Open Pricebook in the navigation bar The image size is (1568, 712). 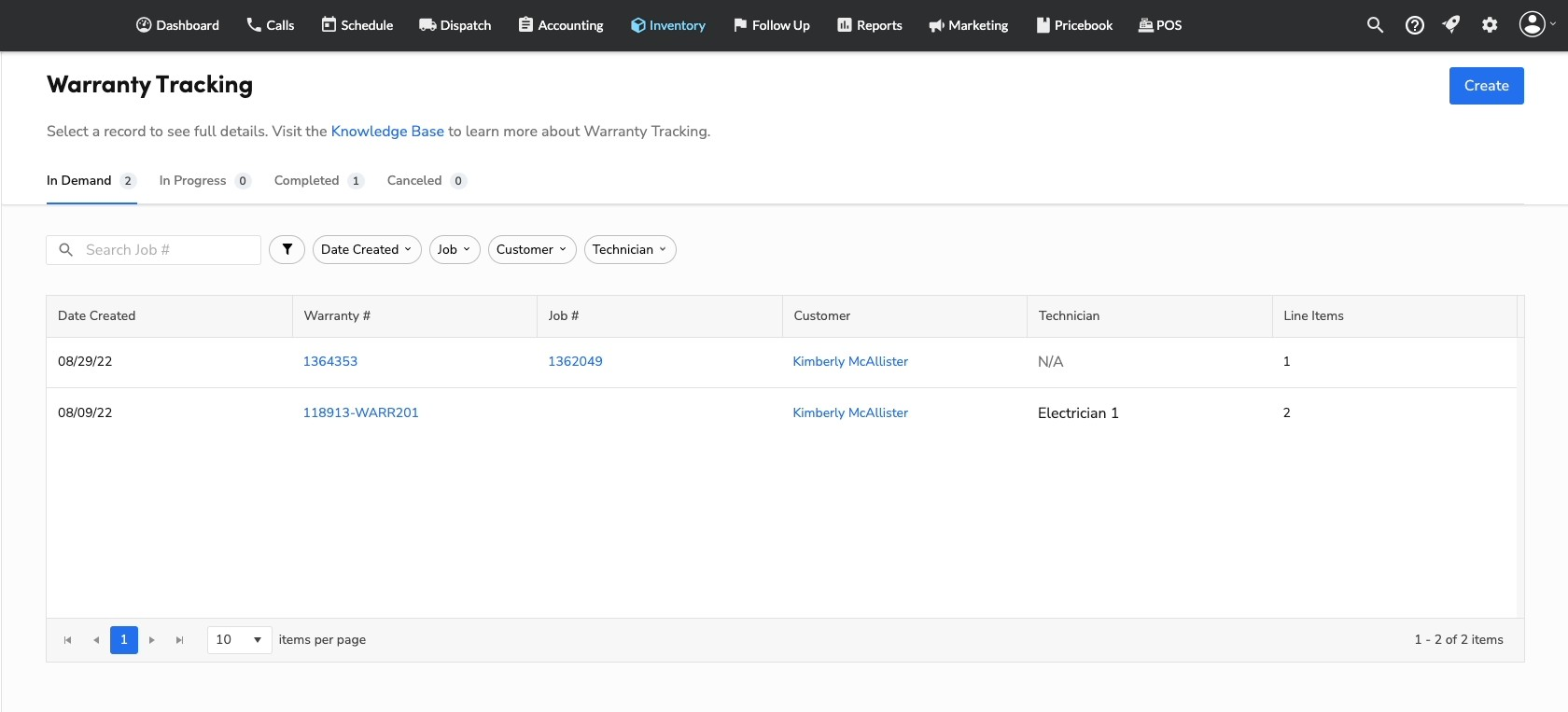(x=1074, y=25)
